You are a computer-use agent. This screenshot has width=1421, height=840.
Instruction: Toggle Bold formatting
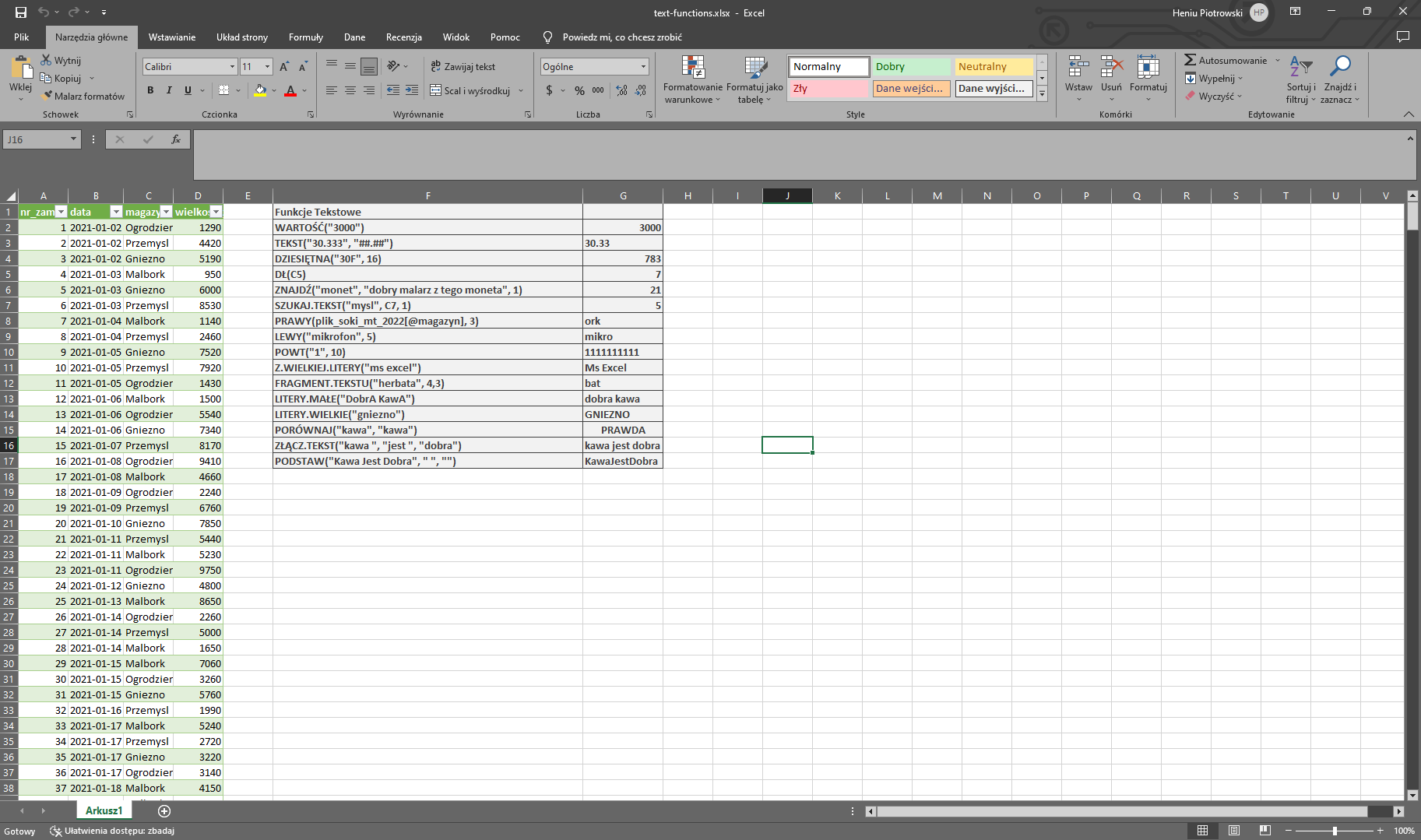coord(150,91)
